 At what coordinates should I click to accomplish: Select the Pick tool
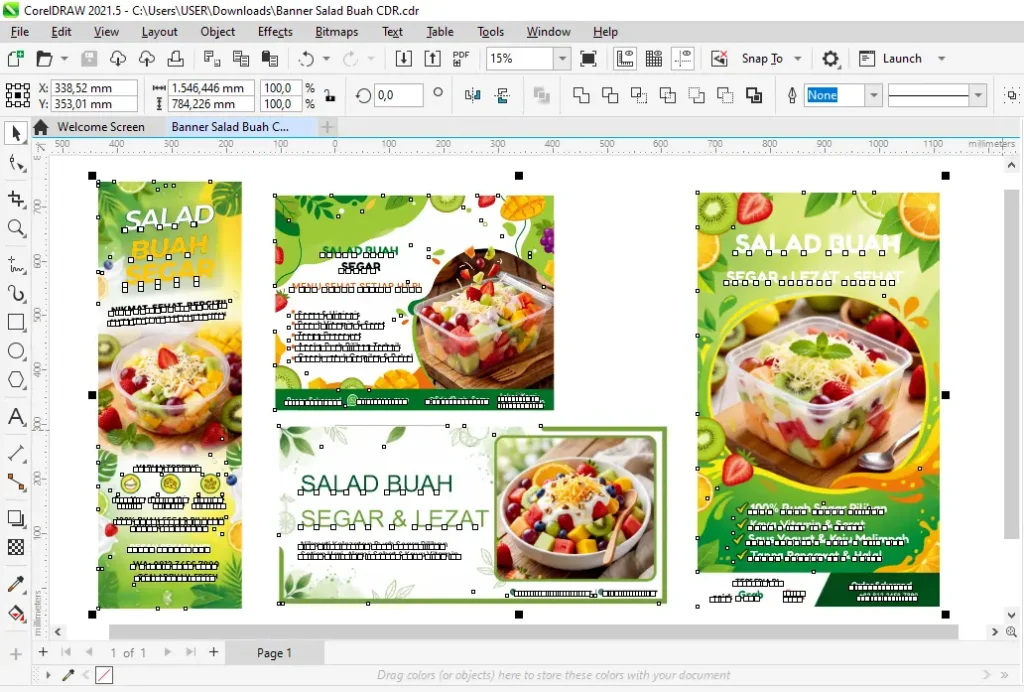pyautogui.click(x=16, y=133)
